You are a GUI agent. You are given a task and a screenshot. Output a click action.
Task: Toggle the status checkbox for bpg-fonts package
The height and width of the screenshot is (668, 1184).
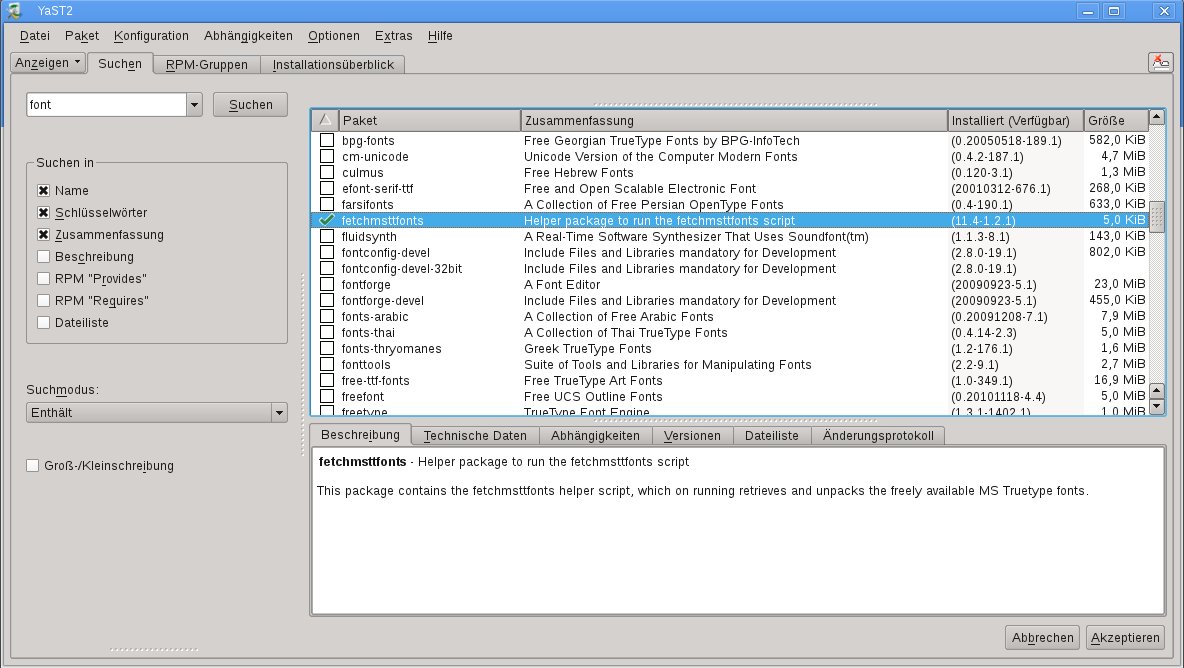(326, 140)
